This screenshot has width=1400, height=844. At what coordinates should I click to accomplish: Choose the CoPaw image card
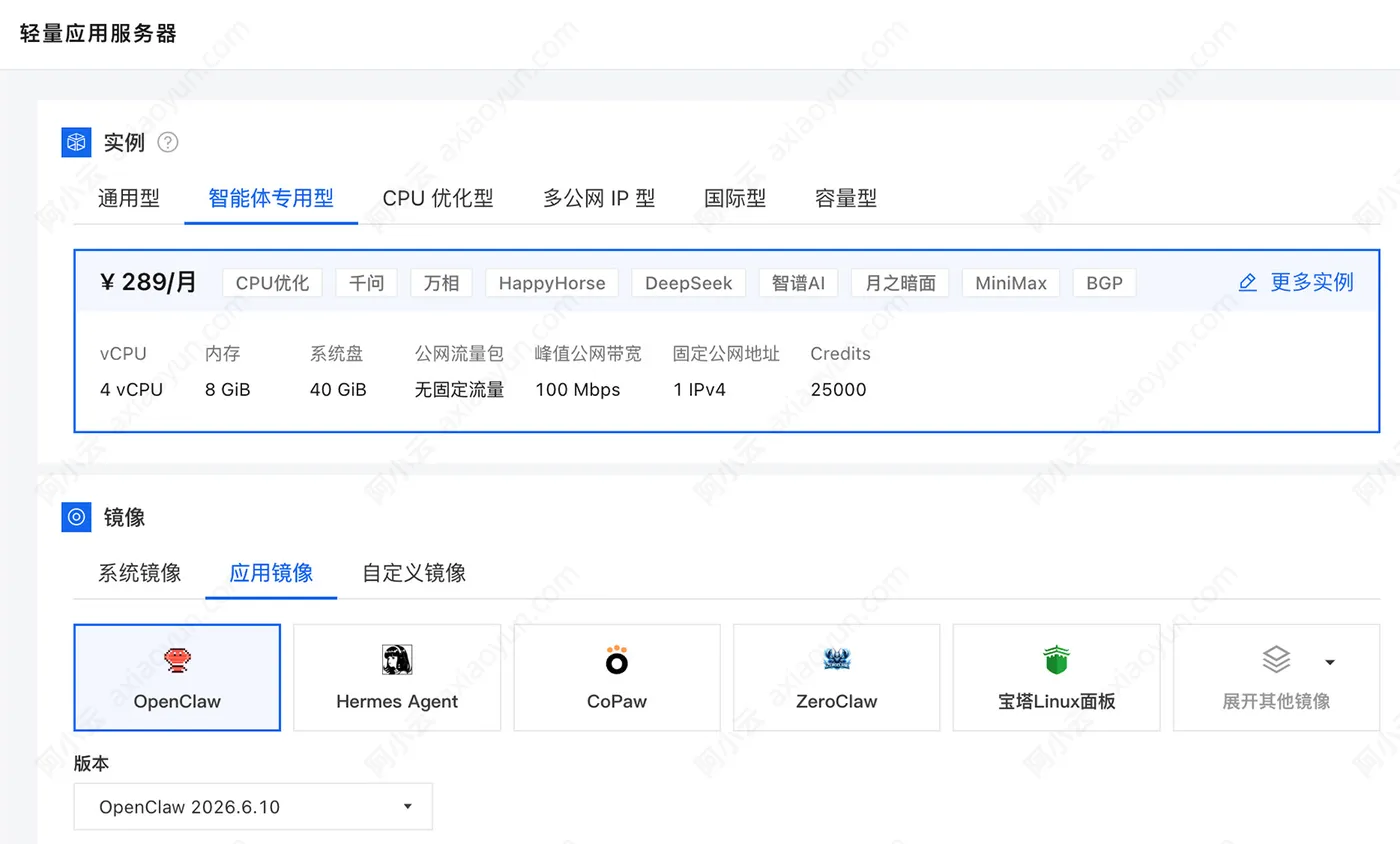pos(617,678)
